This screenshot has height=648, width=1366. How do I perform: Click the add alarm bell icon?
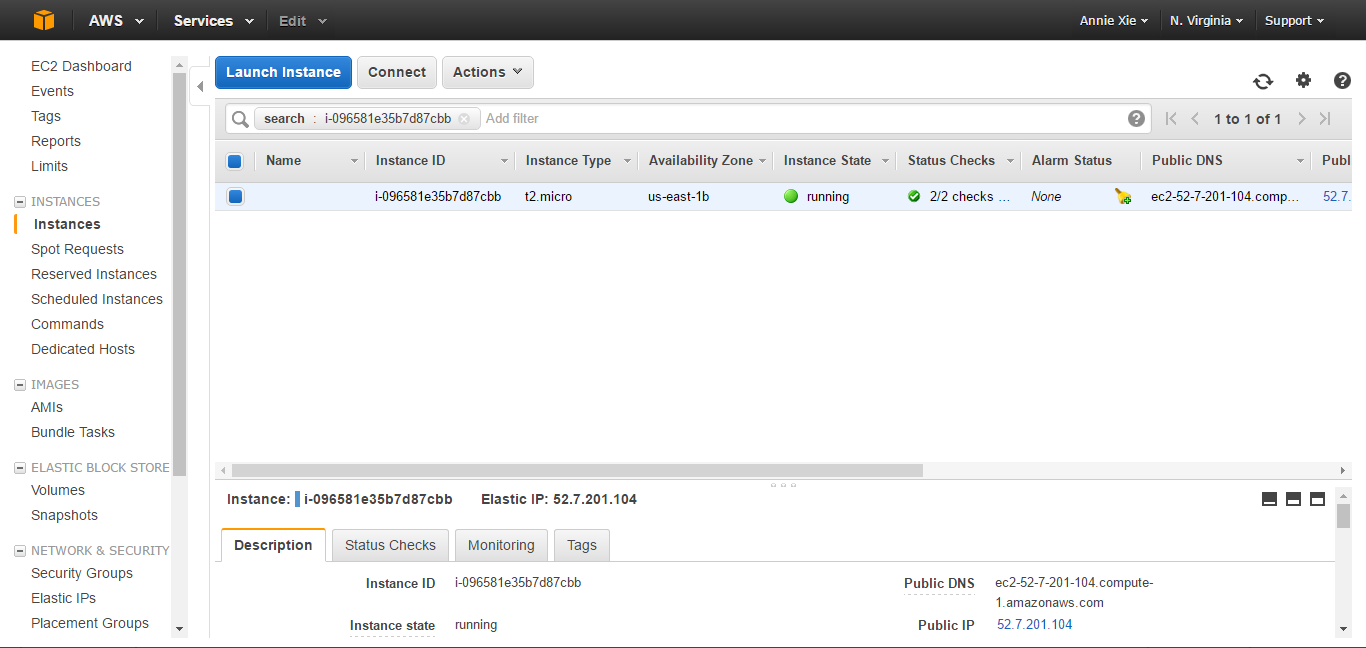point(1123,196)
